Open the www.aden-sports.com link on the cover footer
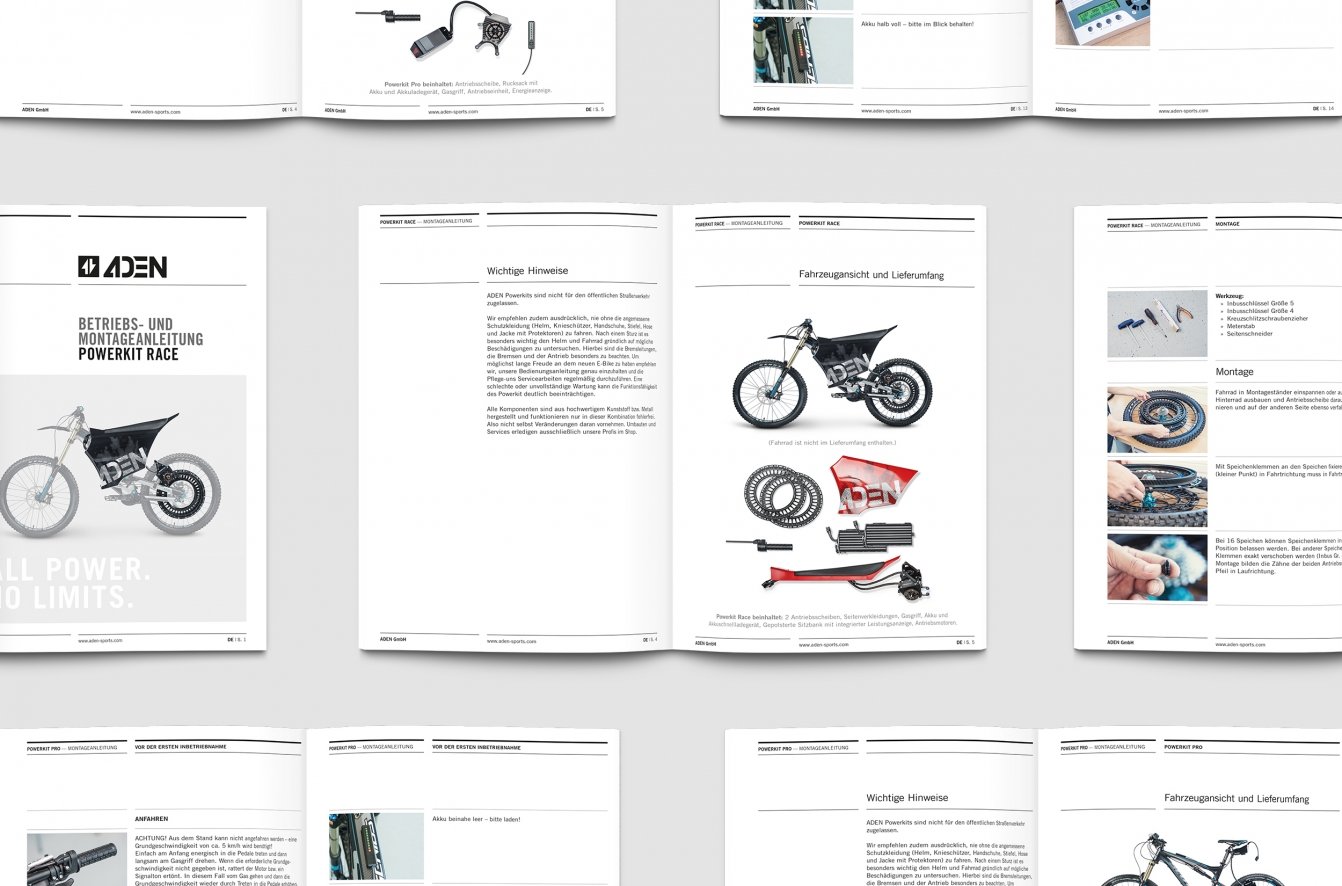1342x886 pixels. pos(100,640)
